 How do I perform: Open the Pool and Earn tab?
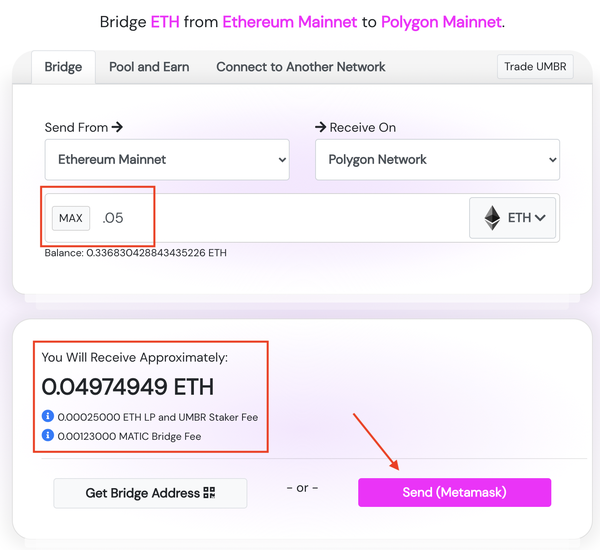[x=149, y=67]
